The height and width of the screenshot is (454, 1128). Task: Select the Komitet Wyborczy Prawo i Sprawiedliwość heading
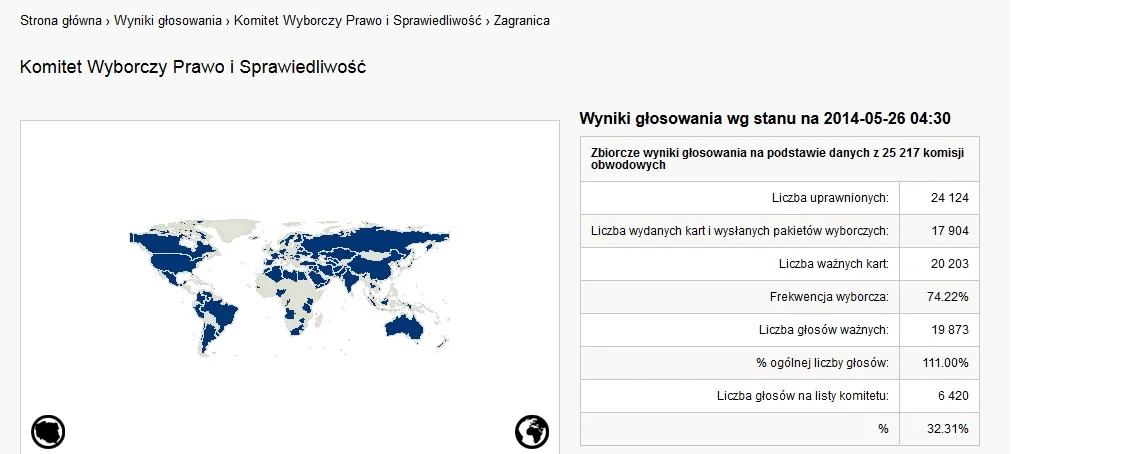(193, 67)
